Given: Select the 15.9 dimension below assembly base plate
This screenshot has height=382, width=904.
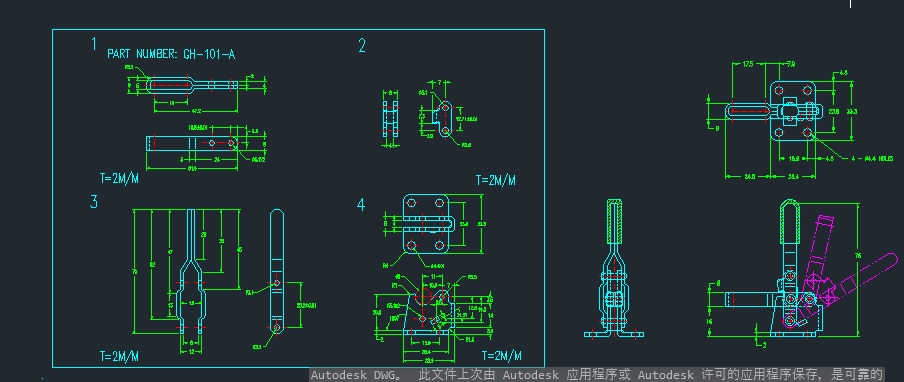Looking at the screenshot, I should (793, 158).
